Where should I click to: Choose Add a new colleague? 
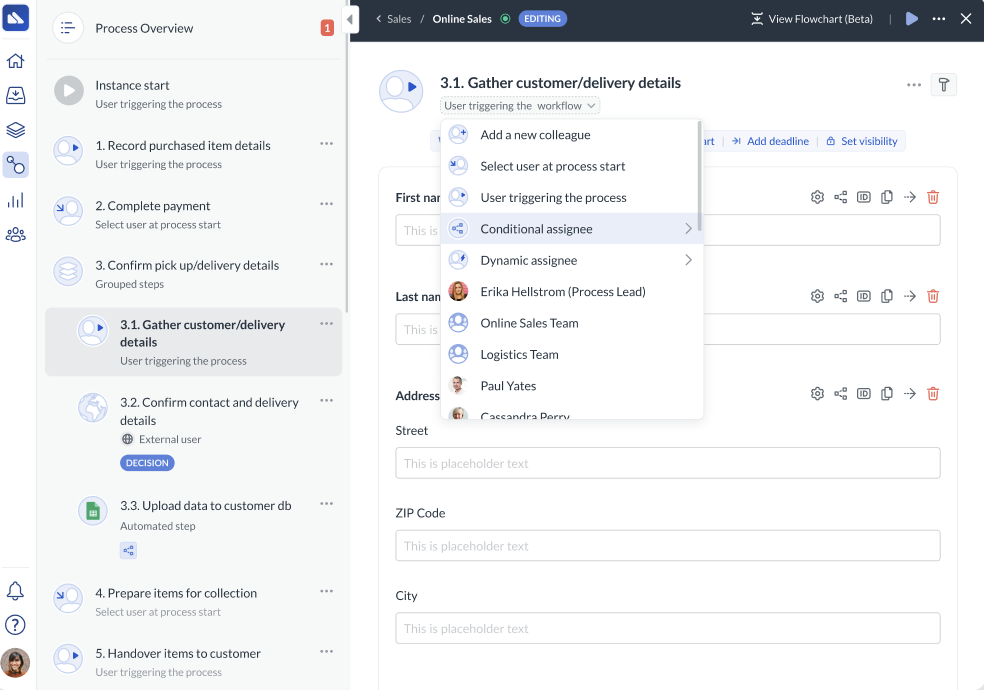coord(570,135)
